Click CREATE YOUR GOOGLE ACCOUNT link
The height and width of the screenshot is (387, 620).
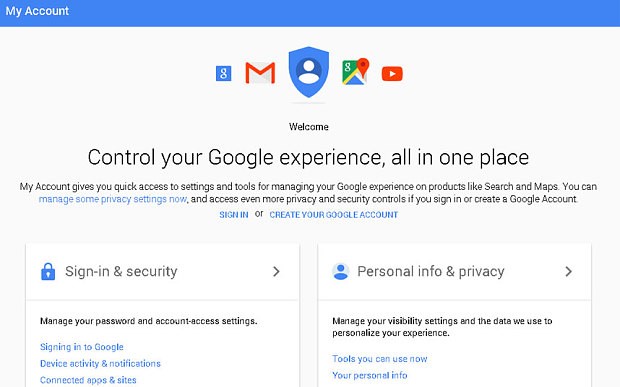click(334, 215)
